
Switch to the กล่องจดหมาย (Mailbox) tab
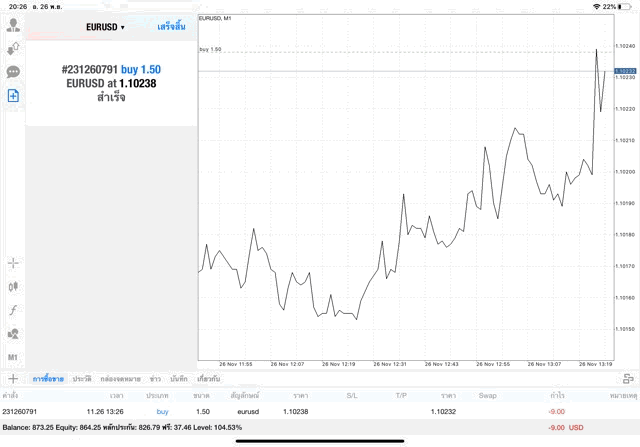pos(122,379)
